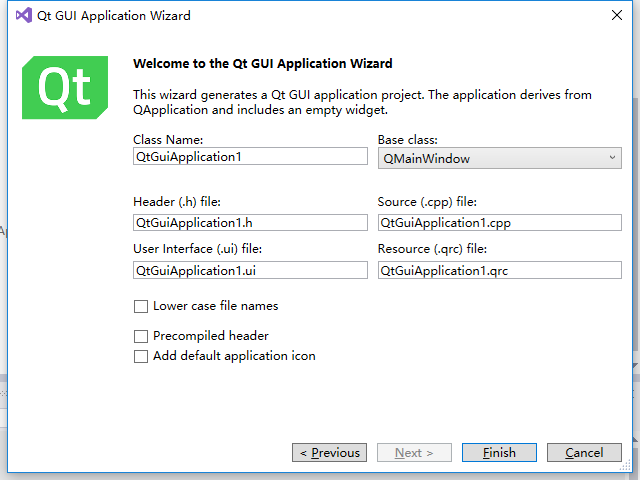Click the Visual Studio icon in title bar
This screenshot has height=480, width=640.
pos(24,16)
